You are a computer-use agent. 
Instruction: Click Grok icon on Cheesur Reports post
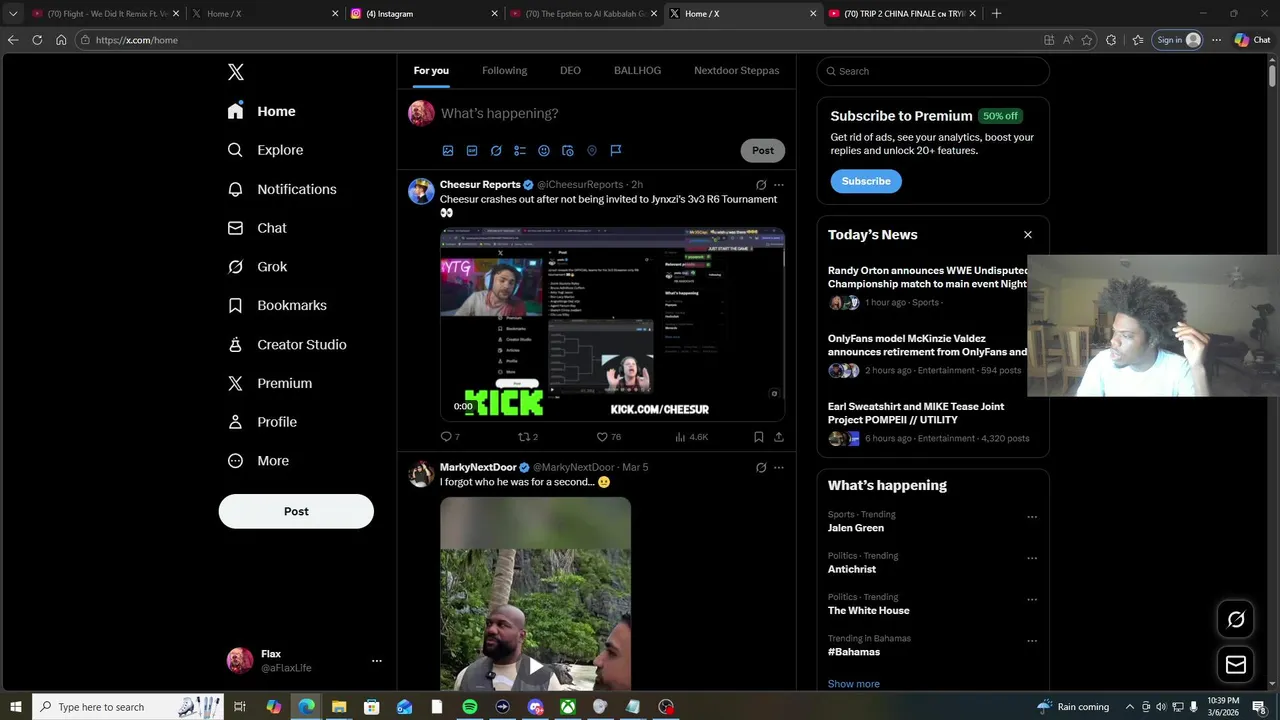[x=761, y=185]
